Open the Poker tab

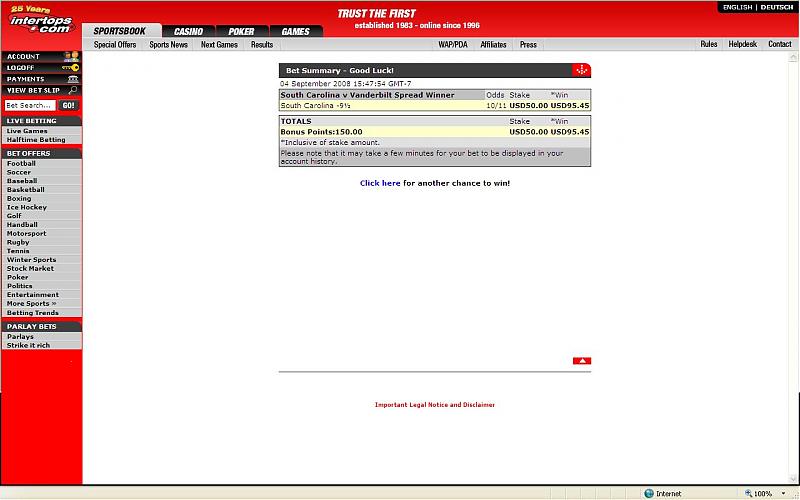coord(241,31)
